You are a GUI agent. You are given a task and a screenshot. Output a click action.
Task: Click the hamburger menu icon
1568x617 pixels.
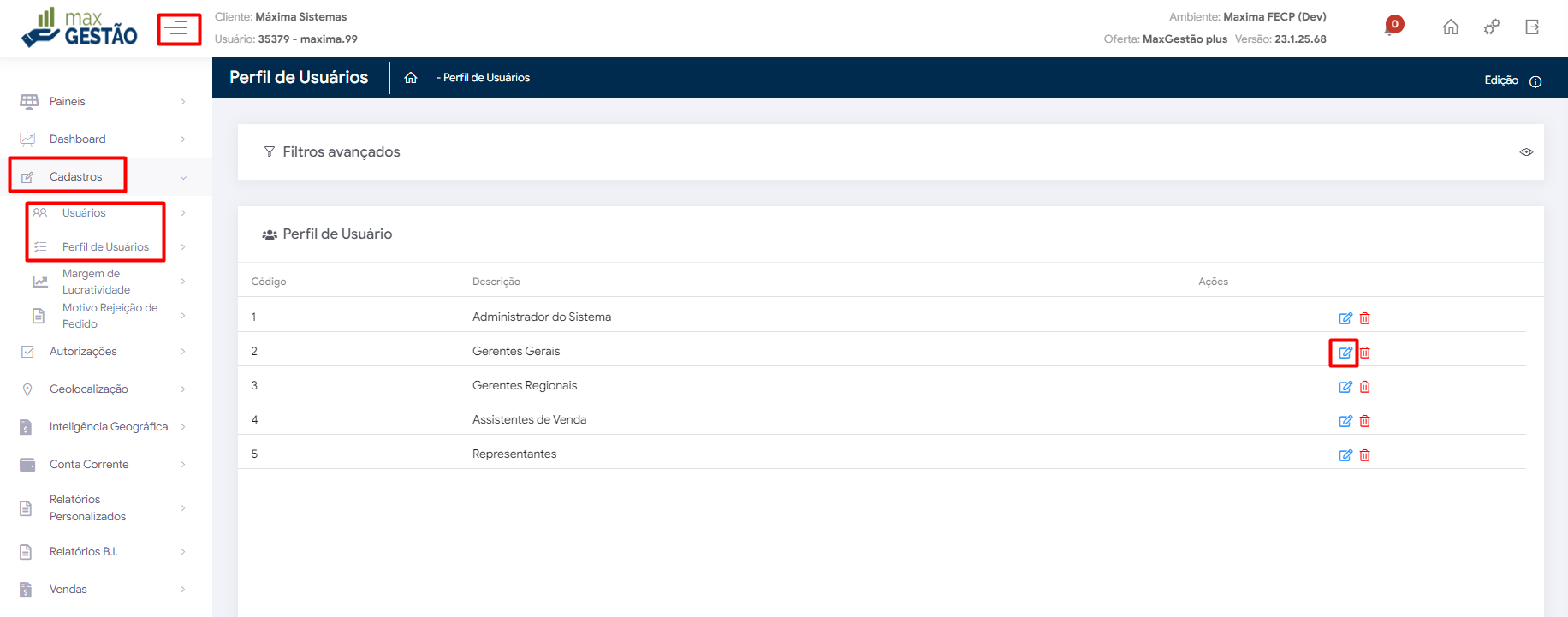pyautogui.click(x=176, y=29)
